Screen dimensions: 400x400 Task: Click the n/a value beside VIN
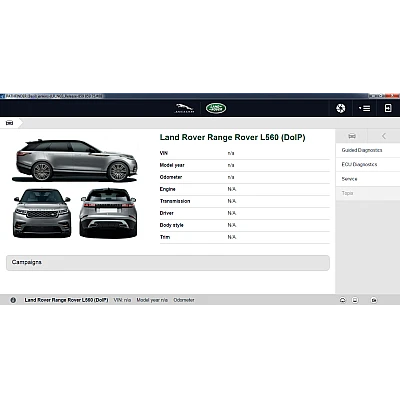(x=231, y=153)
